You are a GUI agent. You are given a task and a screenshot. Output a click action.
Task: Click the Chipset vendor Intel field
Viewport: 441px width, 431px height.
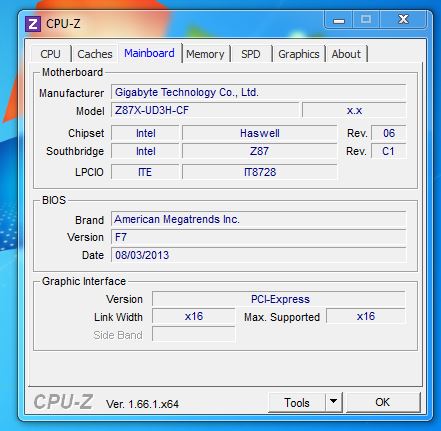coord(145,133)
